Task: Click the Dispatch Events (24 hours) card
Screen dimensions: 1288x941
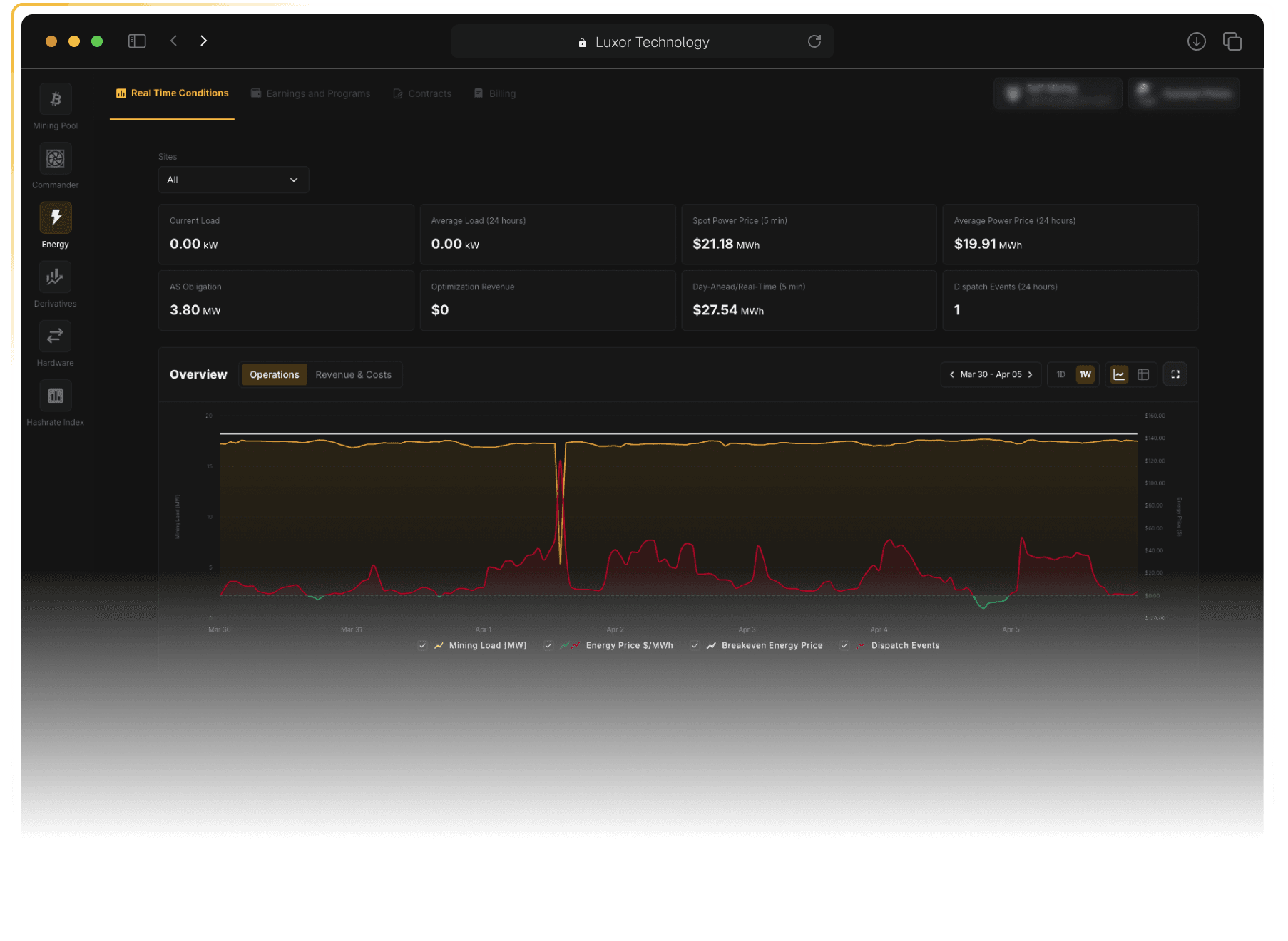Action: (1070, 300)
